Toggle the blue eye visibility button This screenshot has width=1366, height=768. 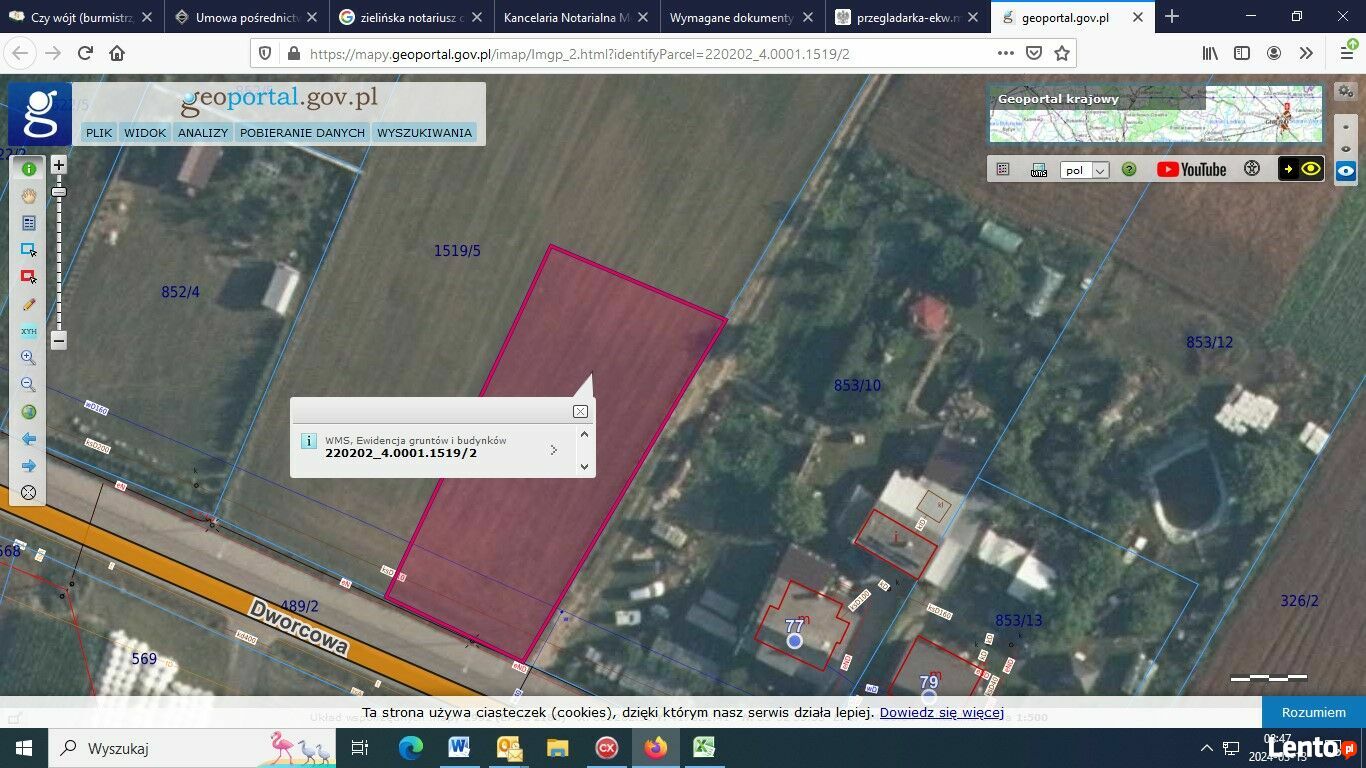point(1346,171)
